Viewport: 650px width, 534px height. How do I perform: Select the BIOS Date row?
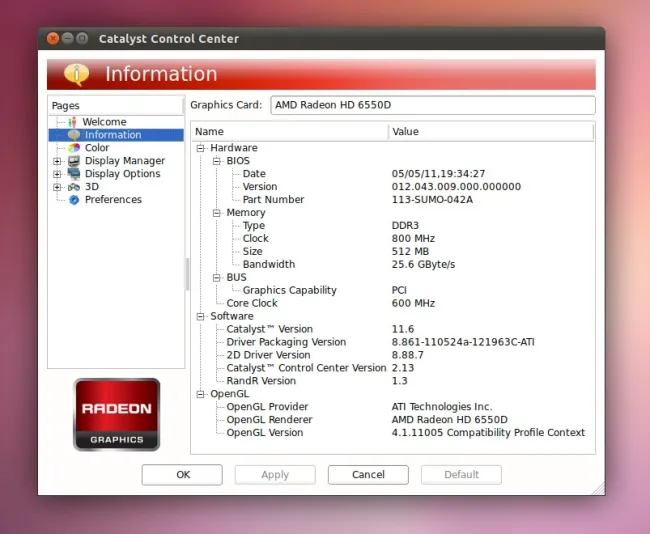click(393, 174)
